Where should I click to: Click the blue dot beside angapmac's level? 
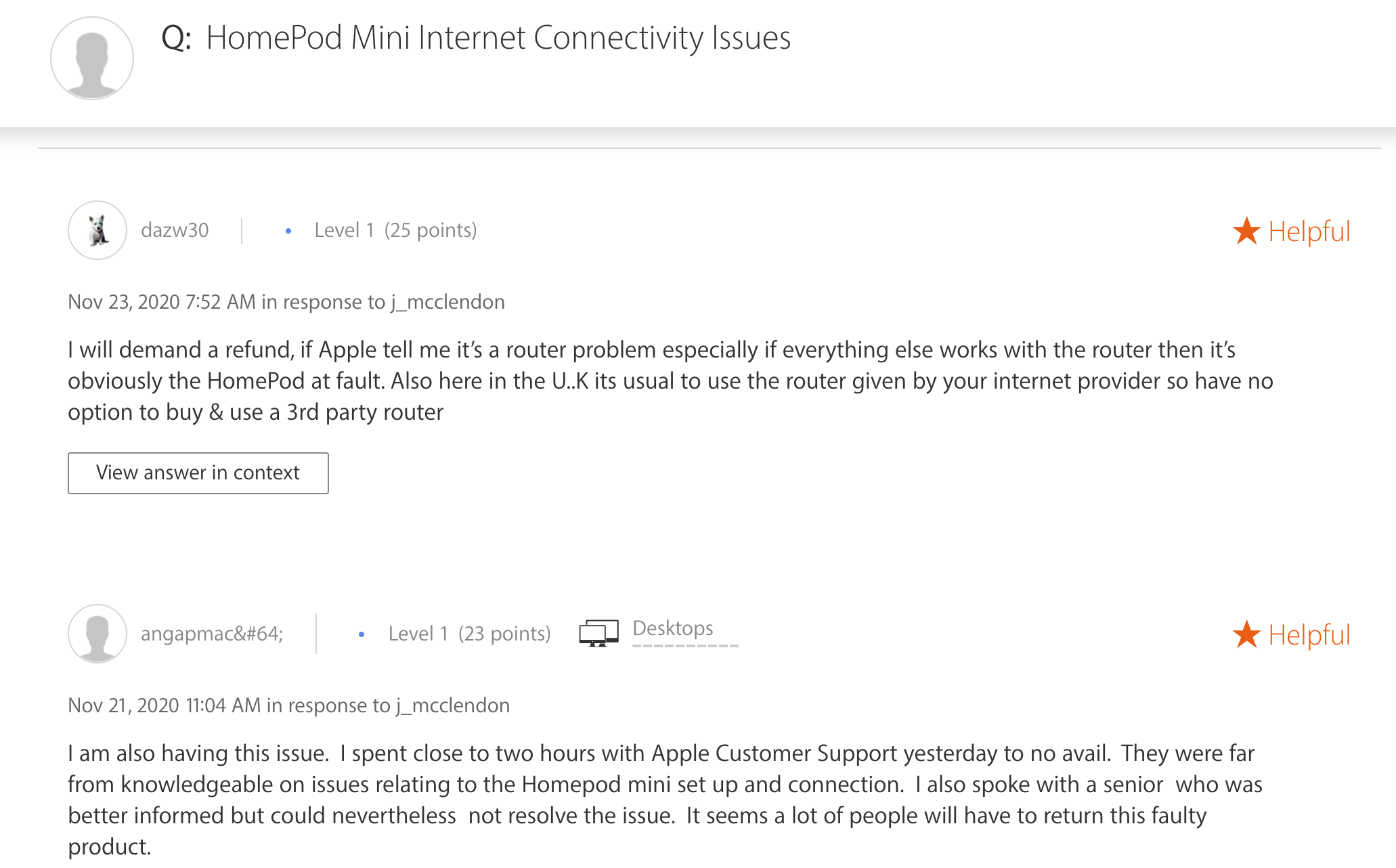point(362,634)
